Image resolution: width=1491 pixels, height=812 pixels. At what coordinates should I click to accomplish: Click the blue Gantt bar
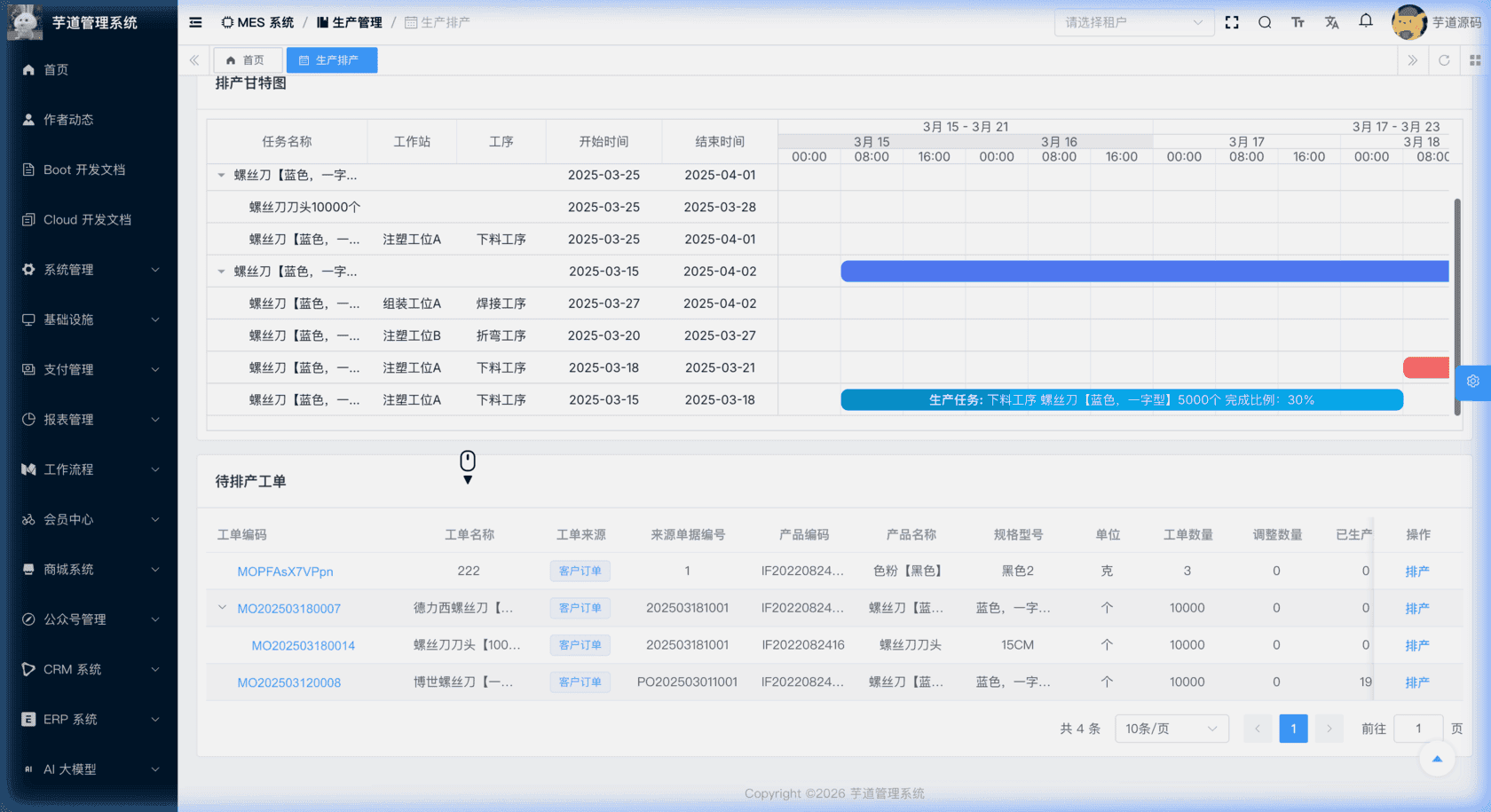1144,272
